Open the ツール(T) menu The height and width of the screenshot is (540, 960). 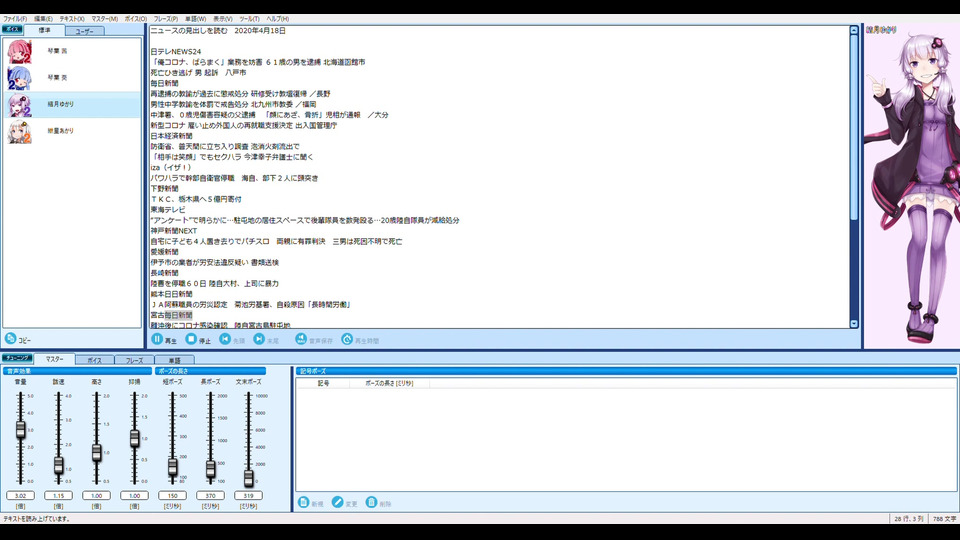[x=249, y=19]
